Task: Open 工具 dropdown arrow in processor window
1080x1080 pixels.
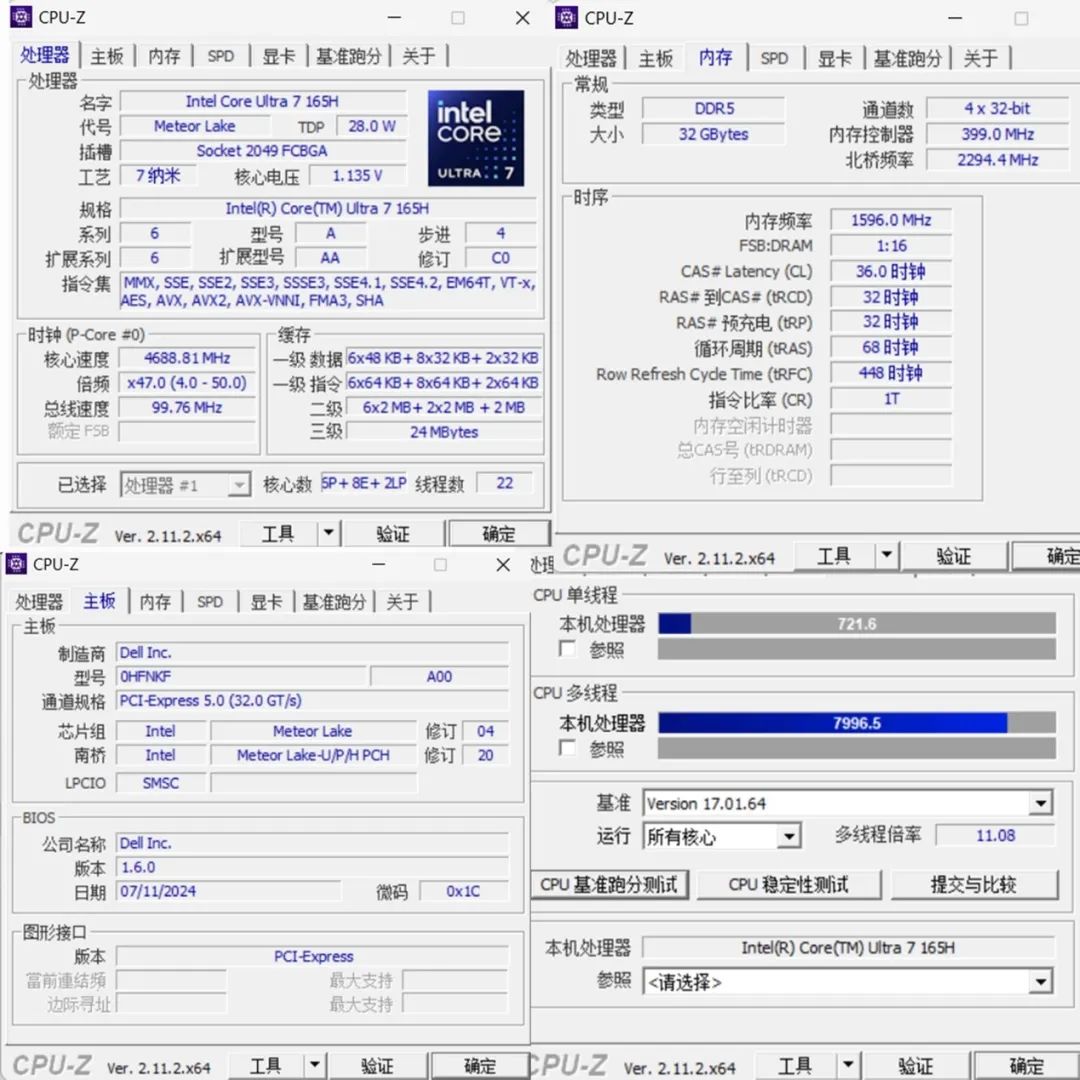Action: pyautogui.click(x=329, y=532)
